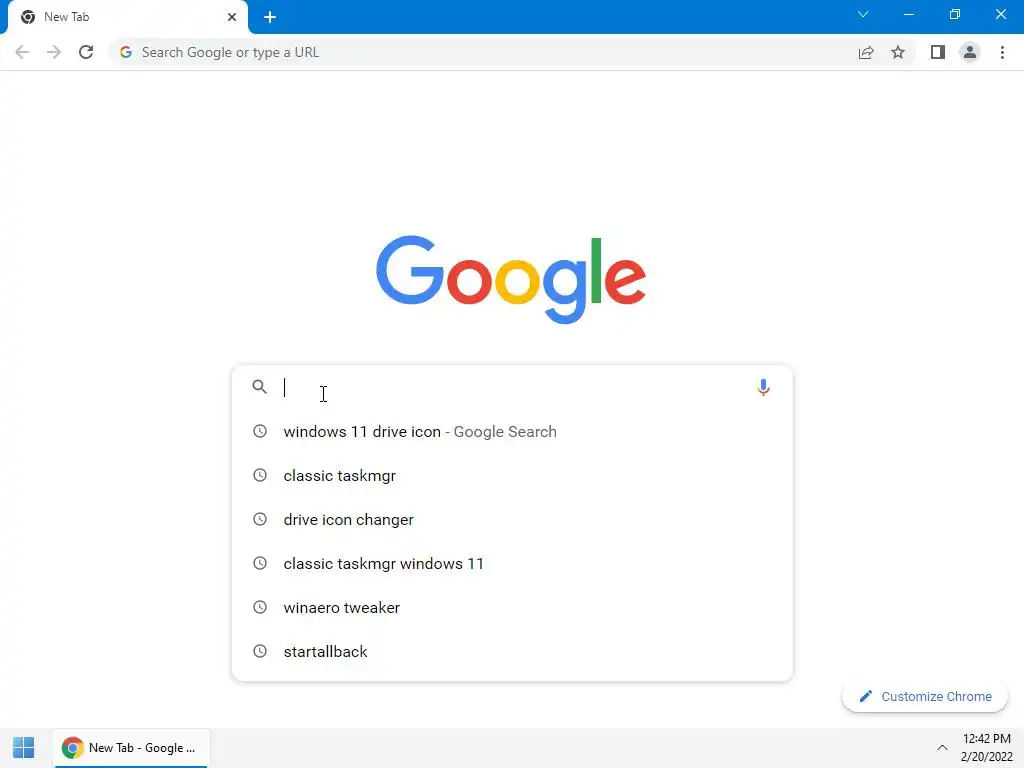1024x768 pixels.
Task: Click the Customize Chrome button
Action: pyautogui.click(x=925, y=696)
